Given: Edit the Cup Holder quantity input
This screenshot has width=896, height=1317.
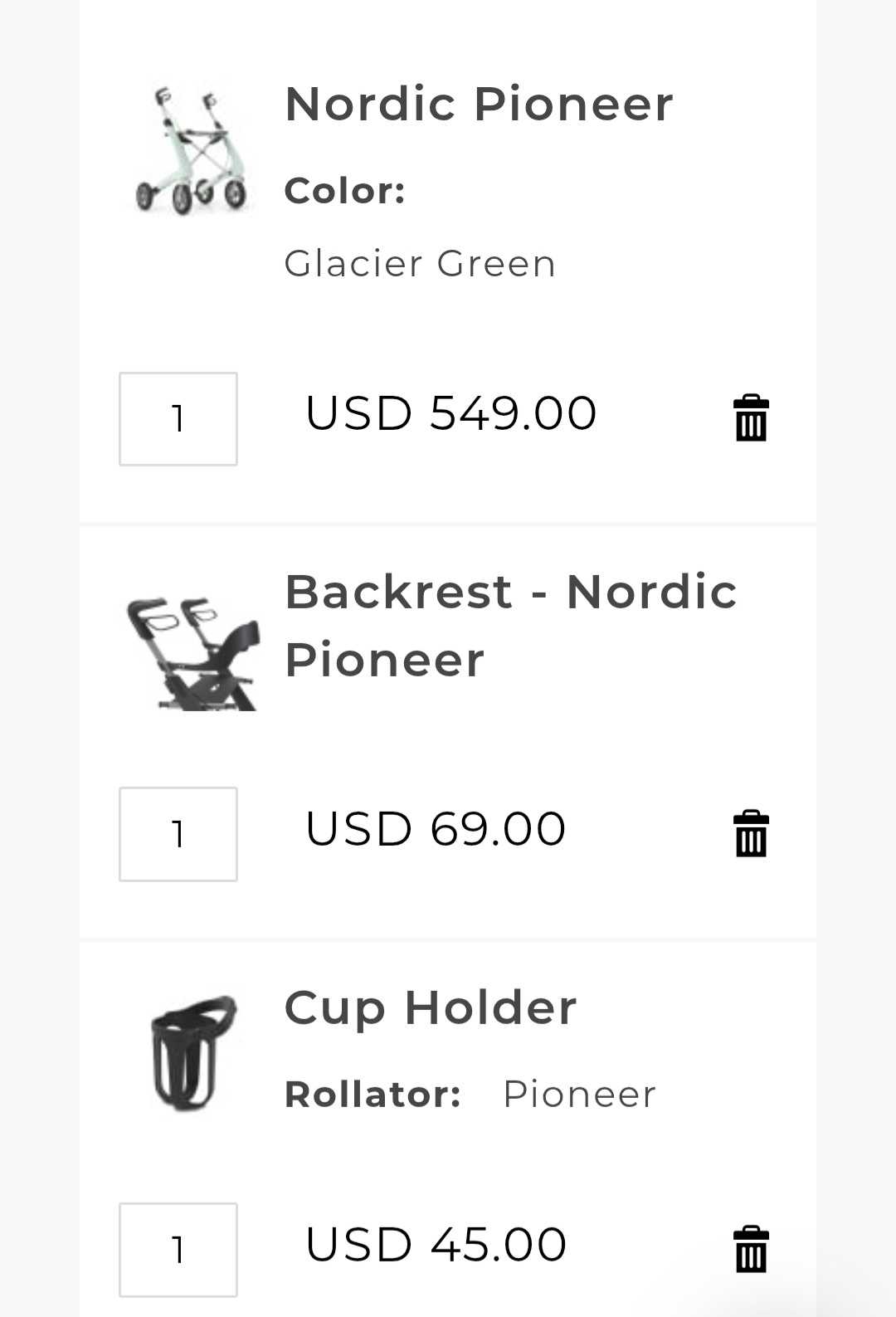Looking at the screenshot, I should coord(178,1250).
